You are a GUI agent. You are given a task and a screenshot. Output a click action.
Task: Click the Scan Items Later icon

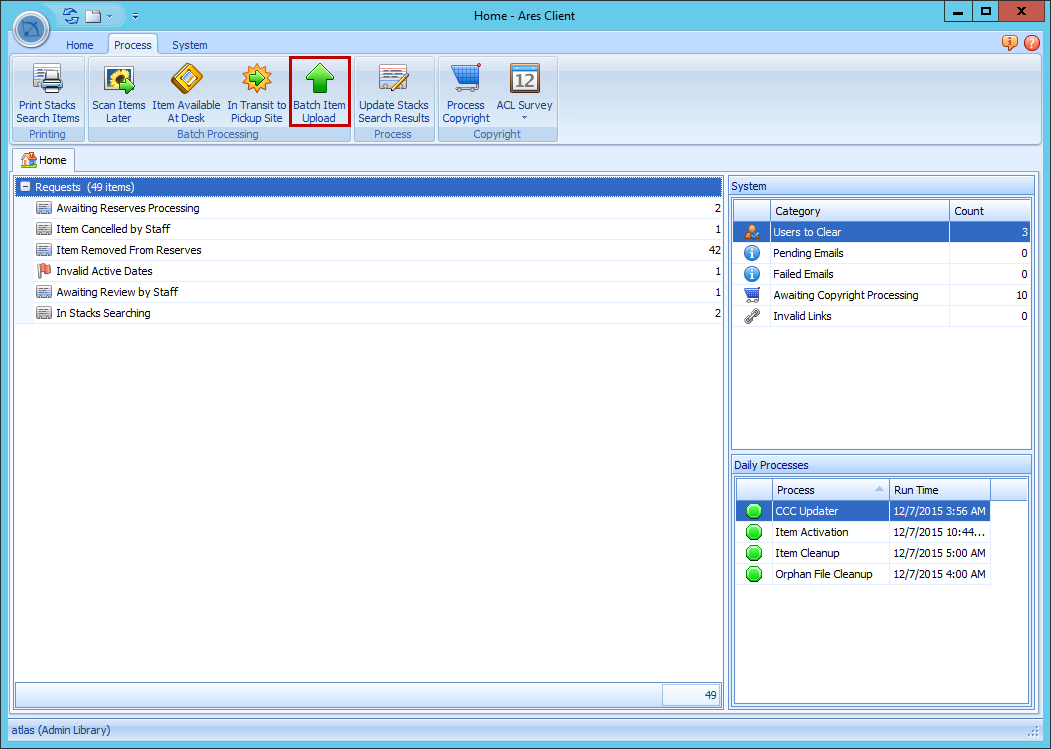(118, 80)
